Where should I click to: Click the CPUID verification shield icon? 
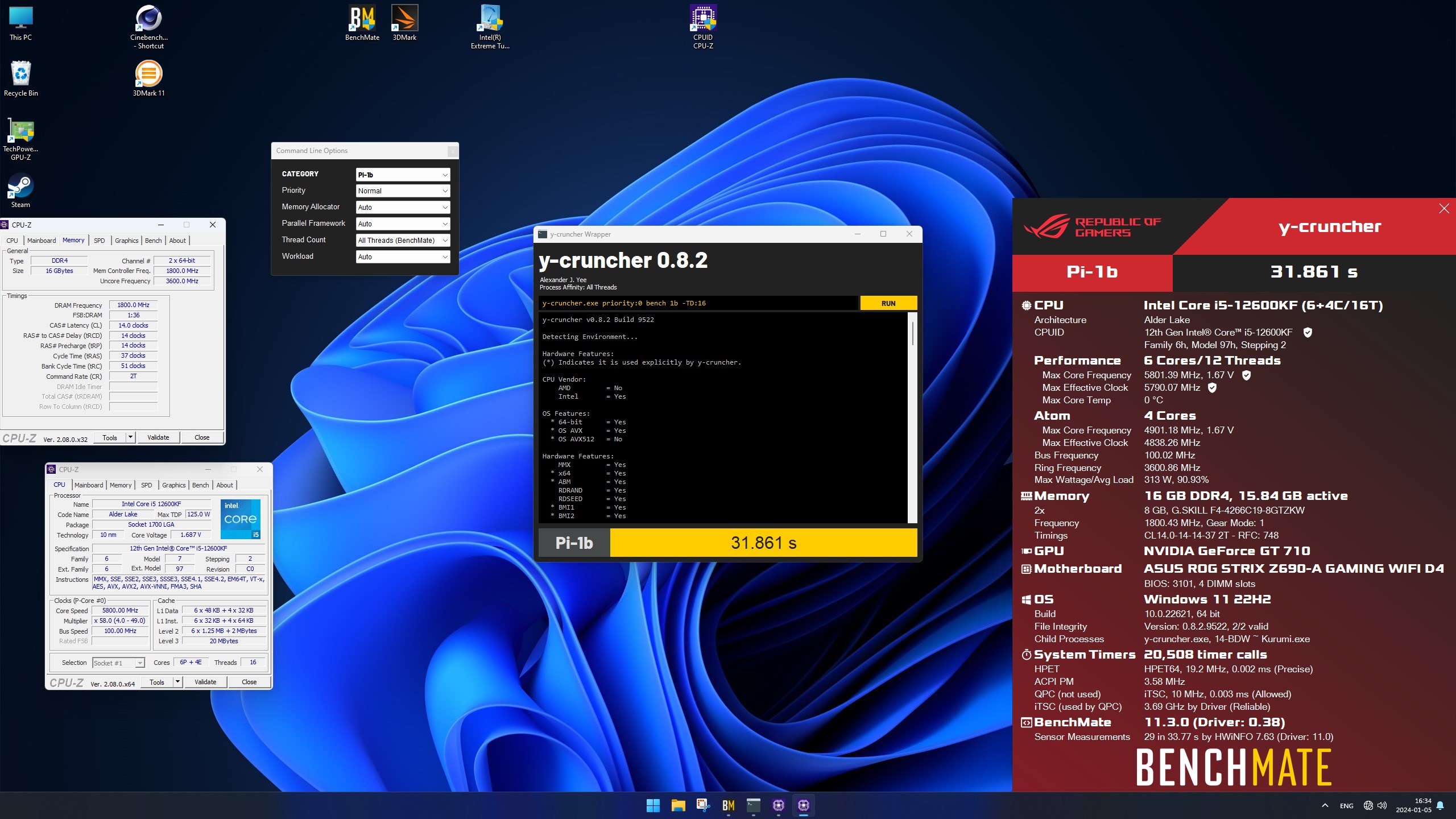[x=1308, y=333]
